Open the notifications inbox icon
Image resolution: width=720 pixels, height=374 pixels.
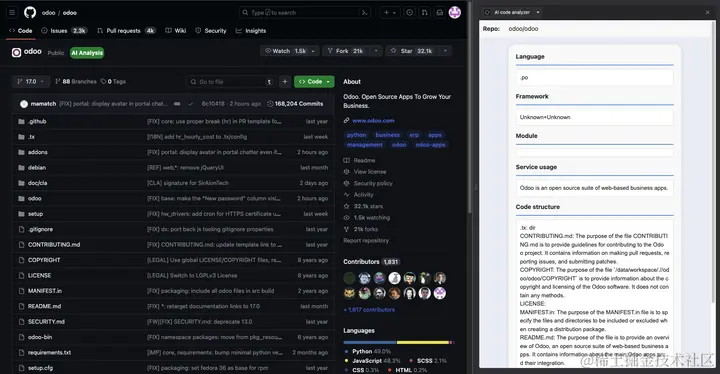[440, 12]
